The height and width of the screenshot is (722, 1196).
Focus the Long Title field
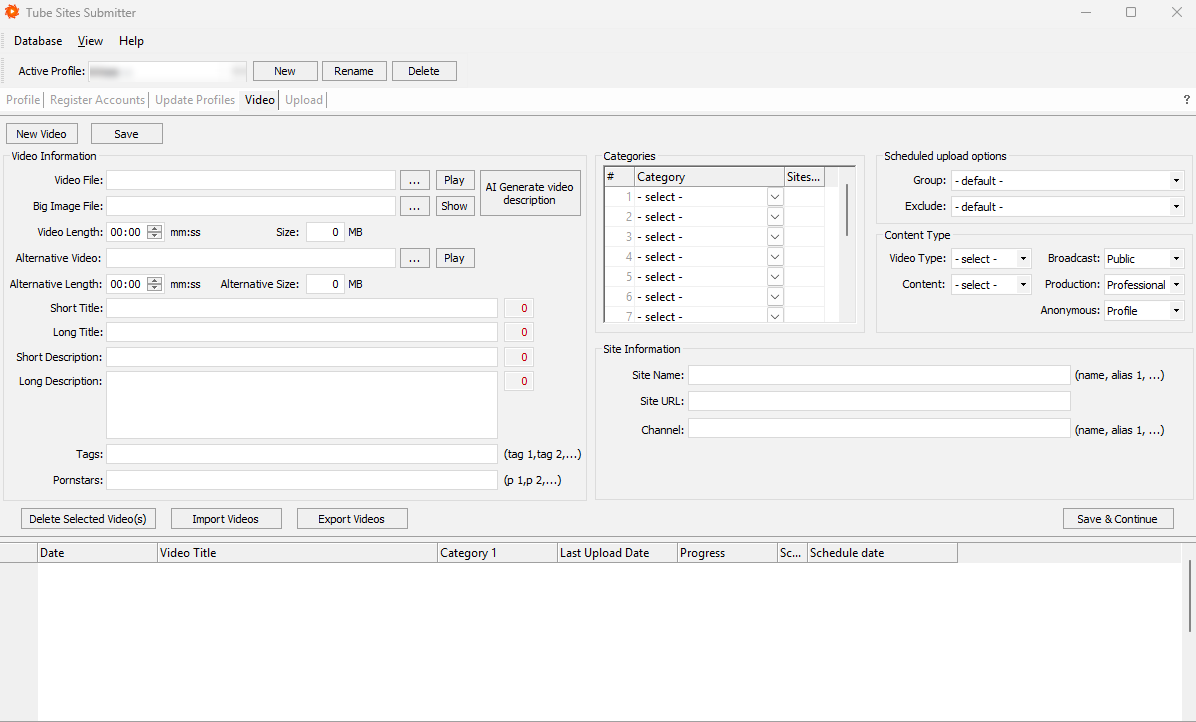(x=302, y=332)
